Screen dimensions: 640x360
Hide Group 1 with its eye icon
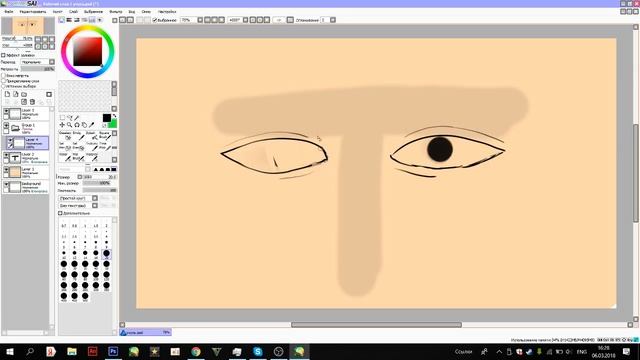pos(6,125)
